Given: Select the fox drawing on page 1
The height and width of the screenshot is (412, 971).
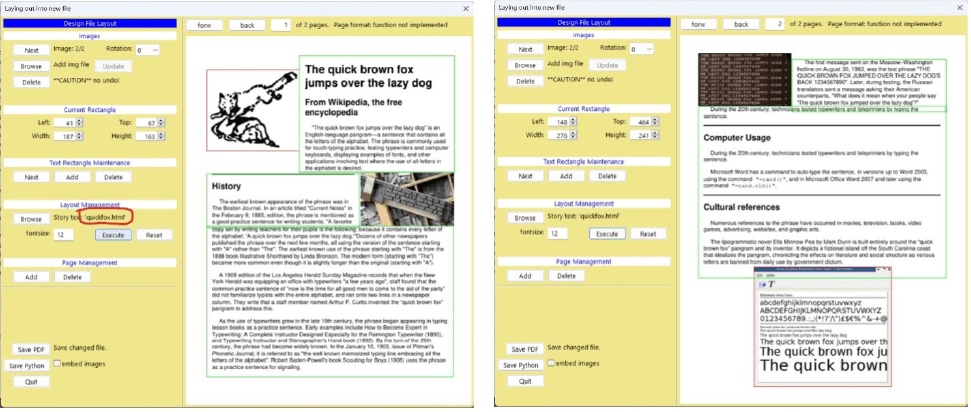Looking at the screenshot, I should (253, 110).
